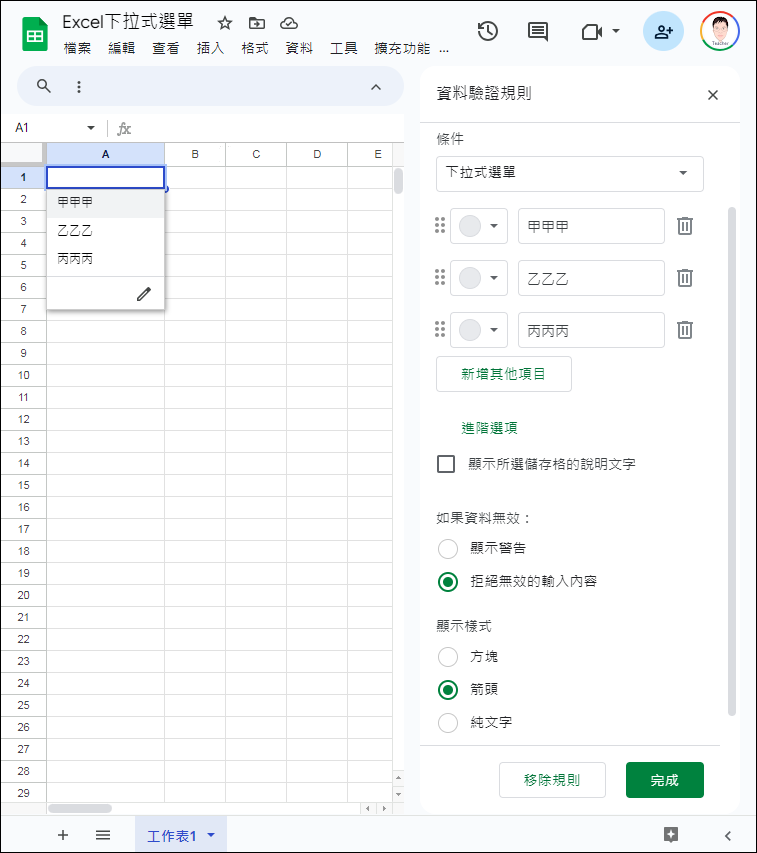The image size is (757, 853).
Task: Open the 編輯 menu
Action: click(121, 48)
